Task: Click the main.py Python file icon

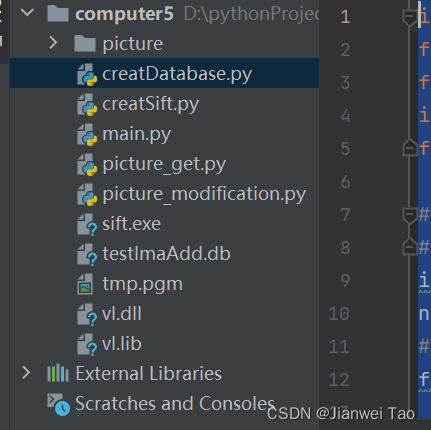Action: pyautogui.click(x=87, y=134)
